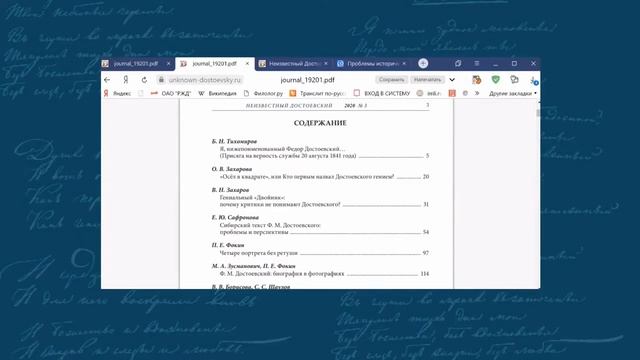
Task: Click entry 'Четыре портрета без ретуши'
Action: (259, 253)
